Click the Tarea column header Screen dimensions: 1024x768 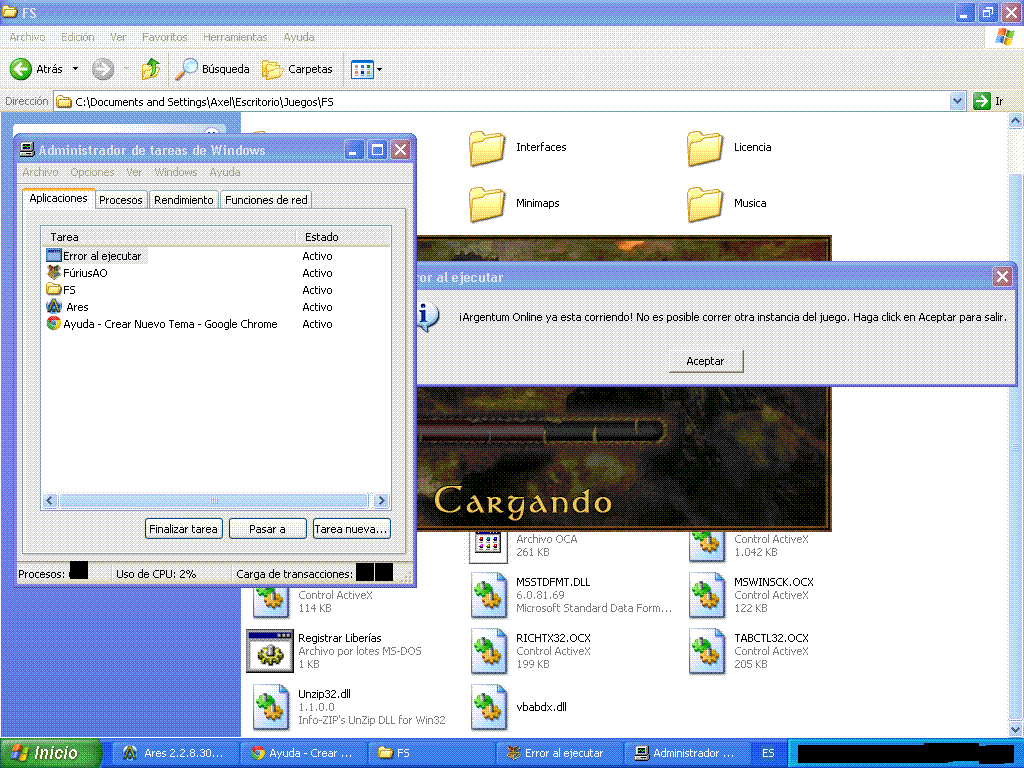pos(169,236)
